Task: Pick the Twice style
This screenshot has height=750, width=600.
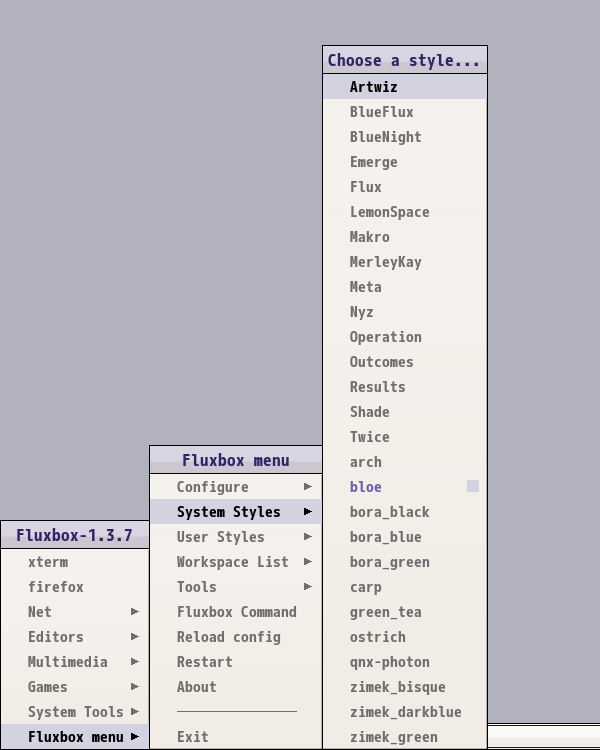Action: coord(405,437)
